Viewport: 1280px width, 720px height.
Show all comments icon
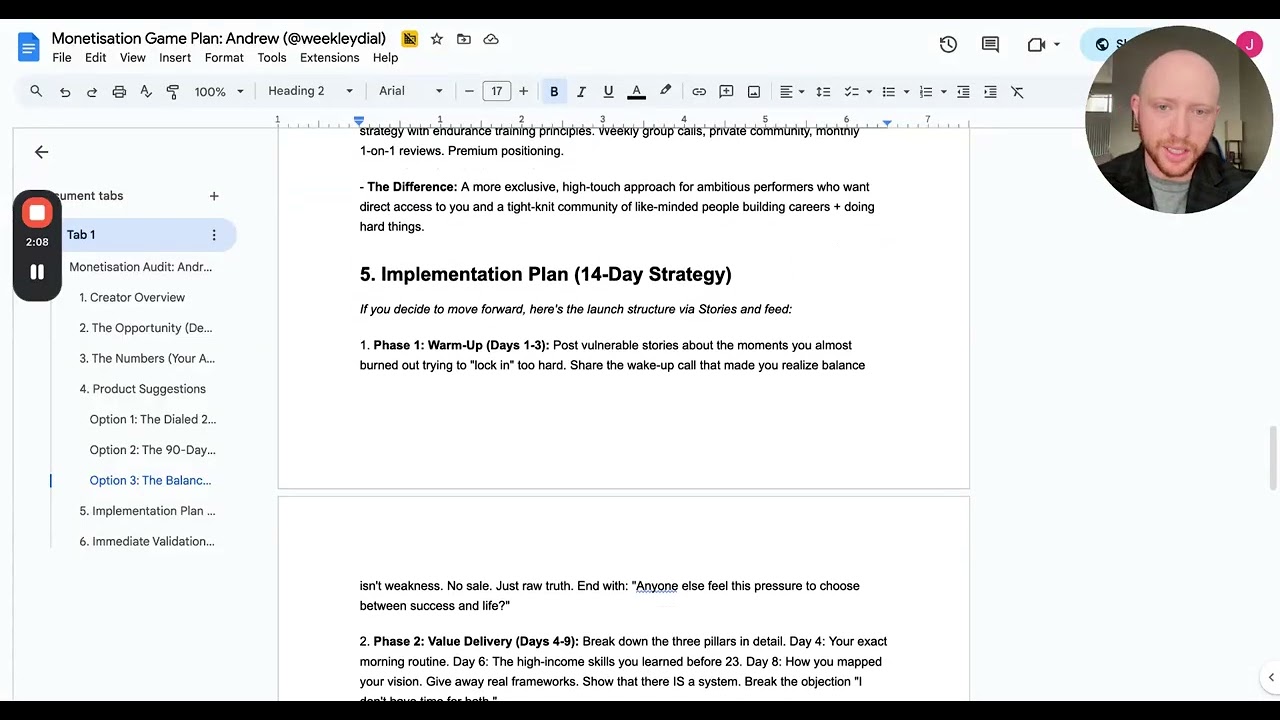coord(990,44)
